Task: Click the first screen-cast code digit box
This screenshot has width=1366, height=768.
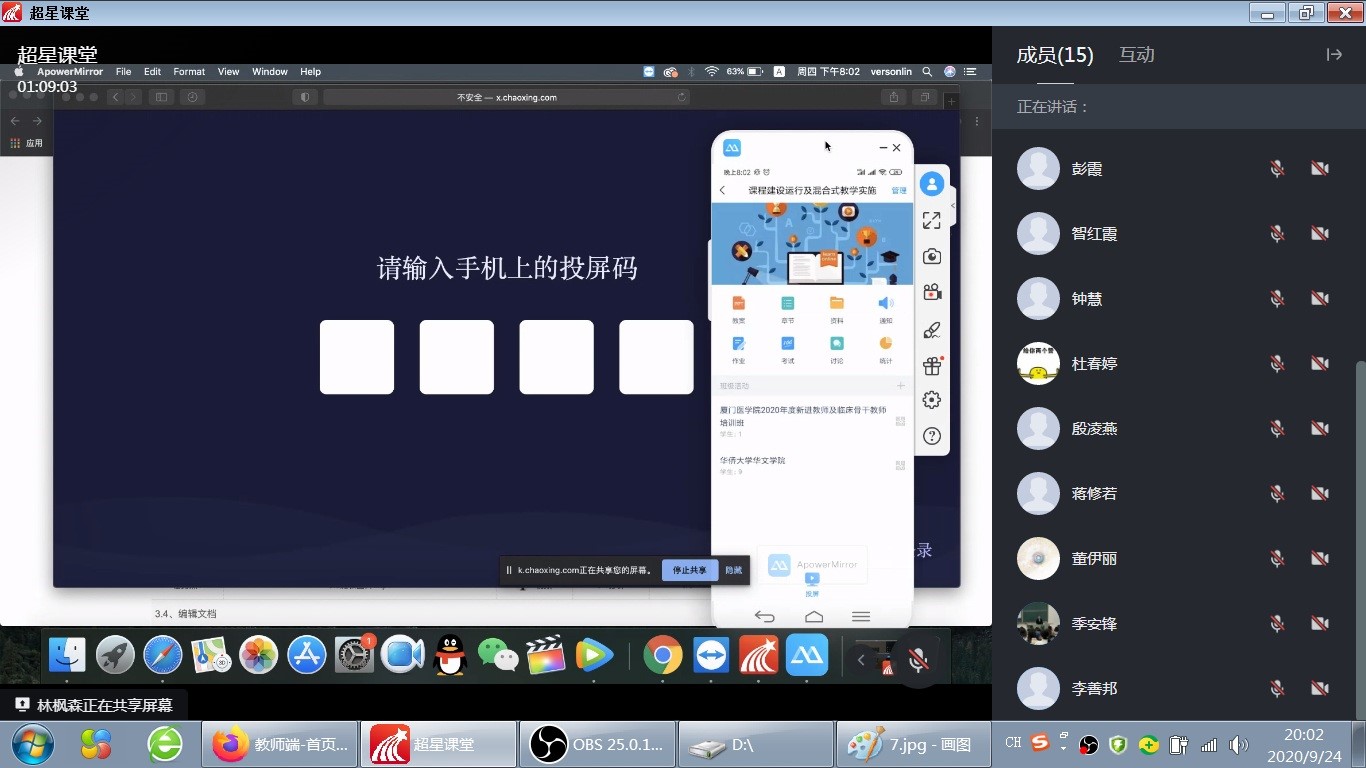Action: point(357,357)
